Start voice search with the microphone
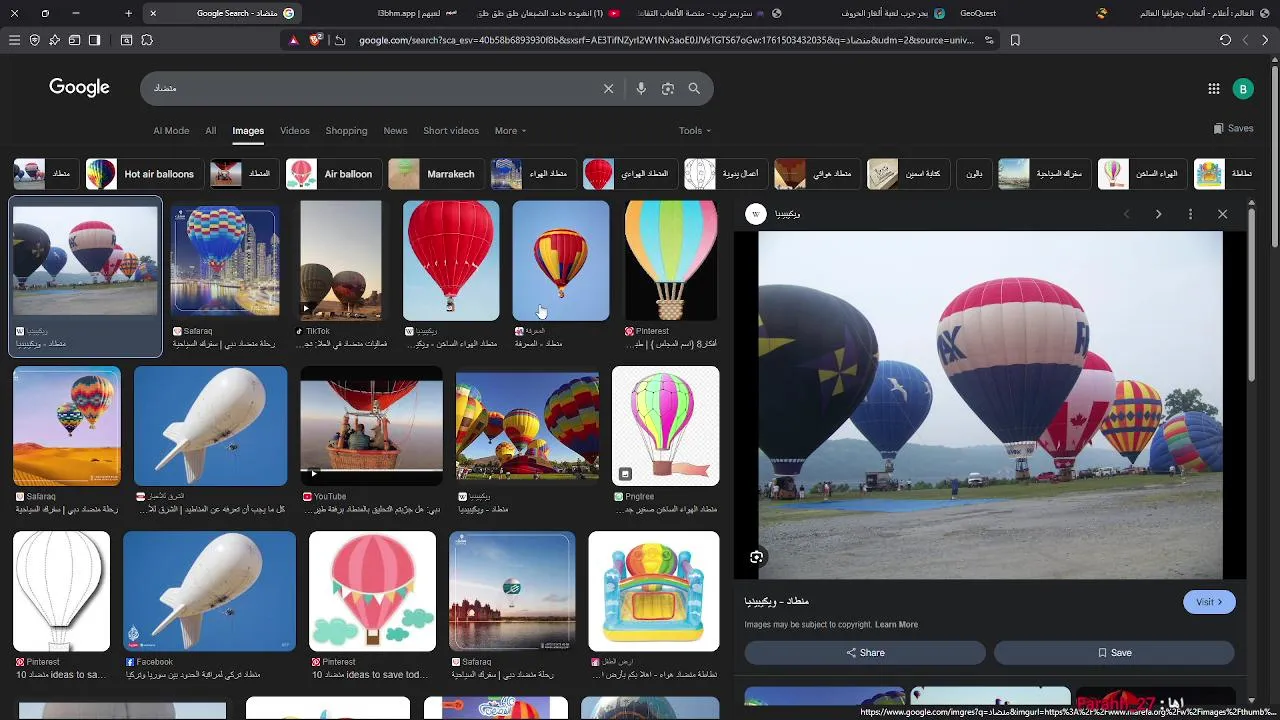Screen dimensions: 1280x720 click(x=641, y=88)
